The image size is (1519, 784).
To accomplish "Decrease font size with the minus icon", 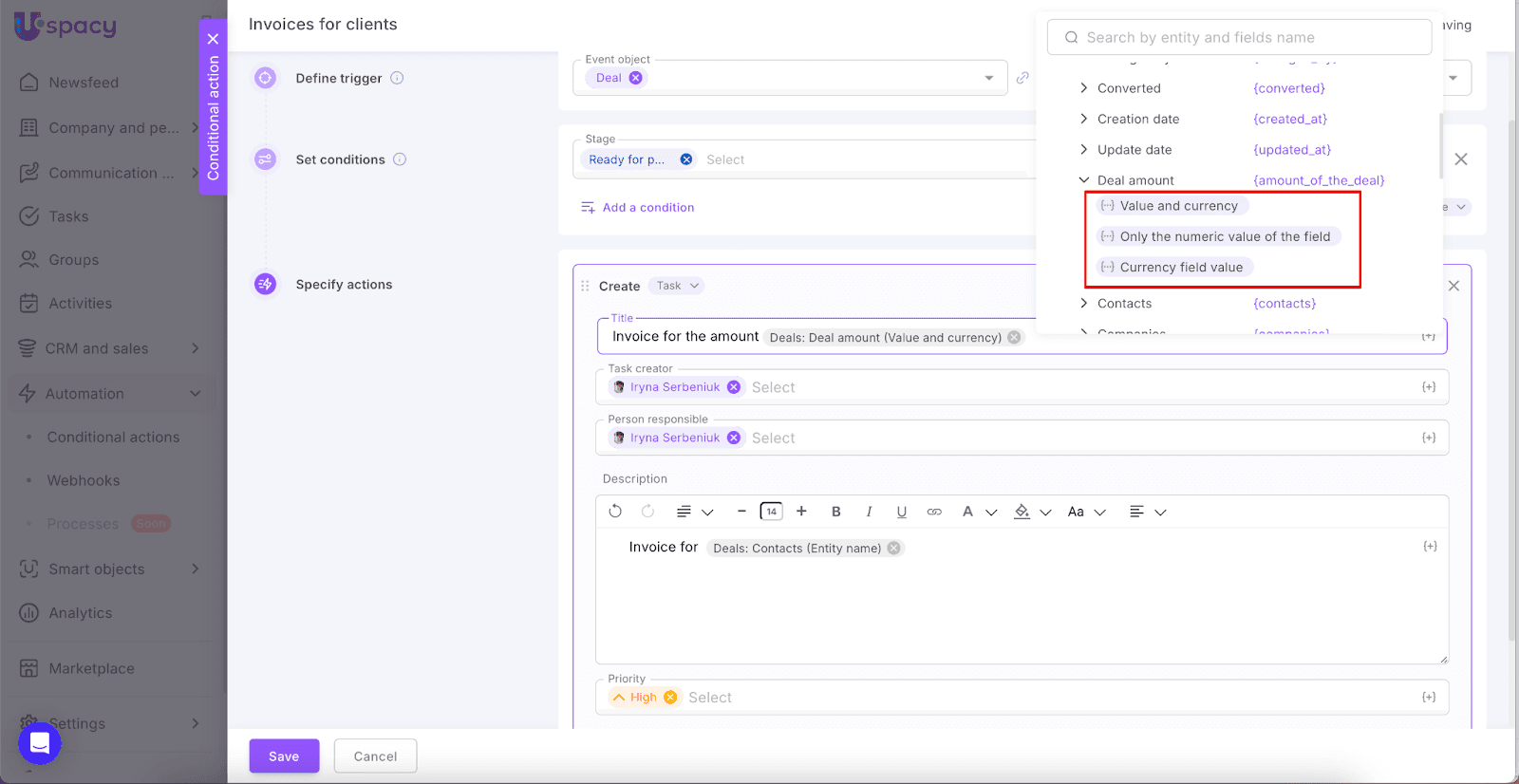I will point(741,512).
